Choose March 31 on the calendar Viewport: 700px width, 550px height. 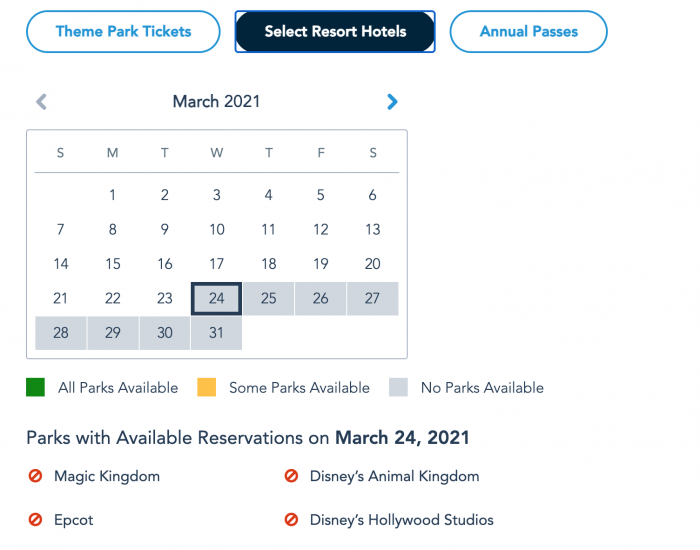pyautogui.click(x=217, y=333)
